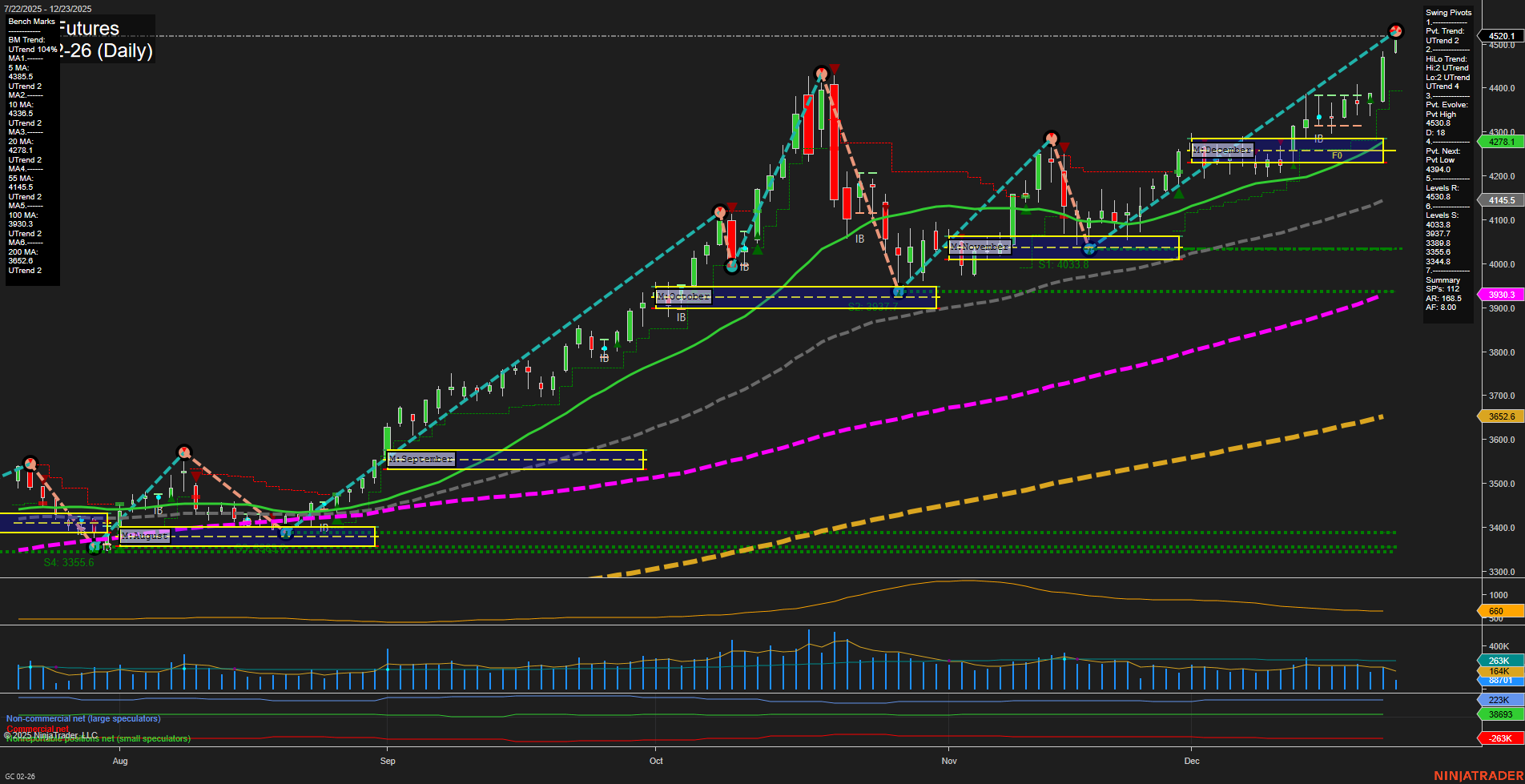1525x784 pixels.
Task: Expand the Bench Marks info panel
Action: (x=30, y=22)
